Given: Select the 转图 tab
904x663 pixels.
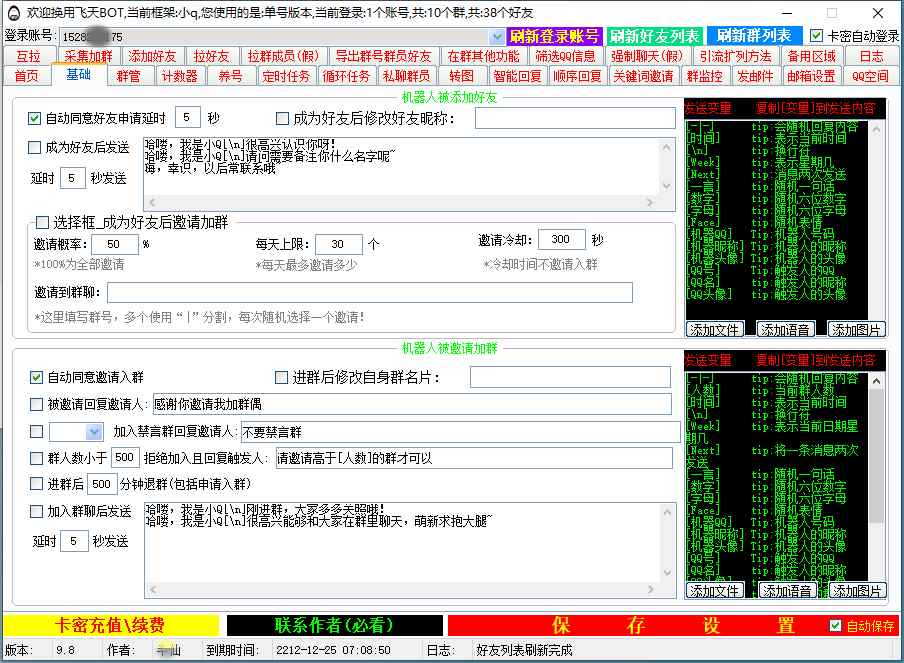Looking at the screenshot, I should click(461, 76).
